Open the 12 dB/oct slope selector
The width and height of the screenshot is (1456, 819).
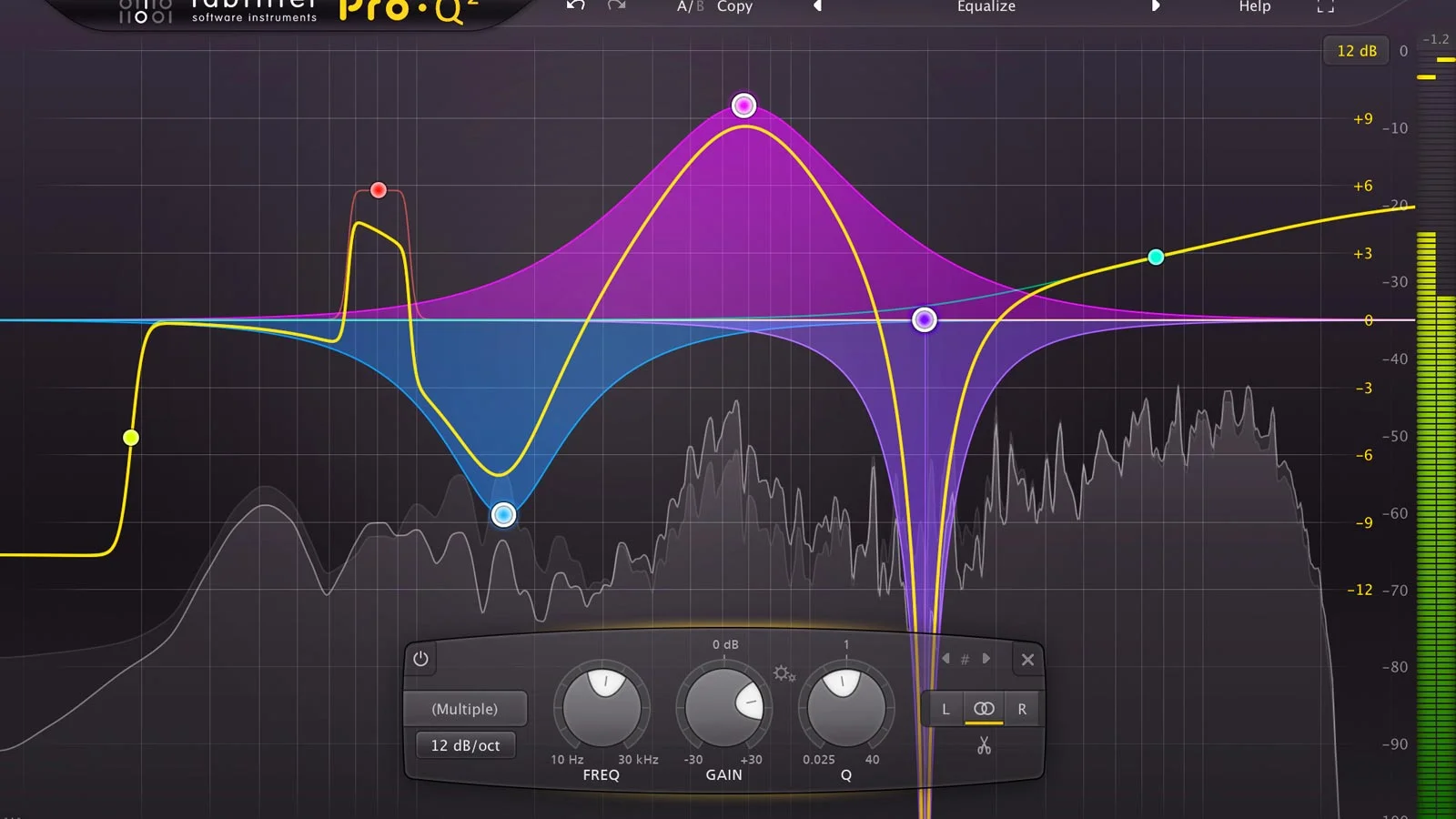[x=465, y=744]
